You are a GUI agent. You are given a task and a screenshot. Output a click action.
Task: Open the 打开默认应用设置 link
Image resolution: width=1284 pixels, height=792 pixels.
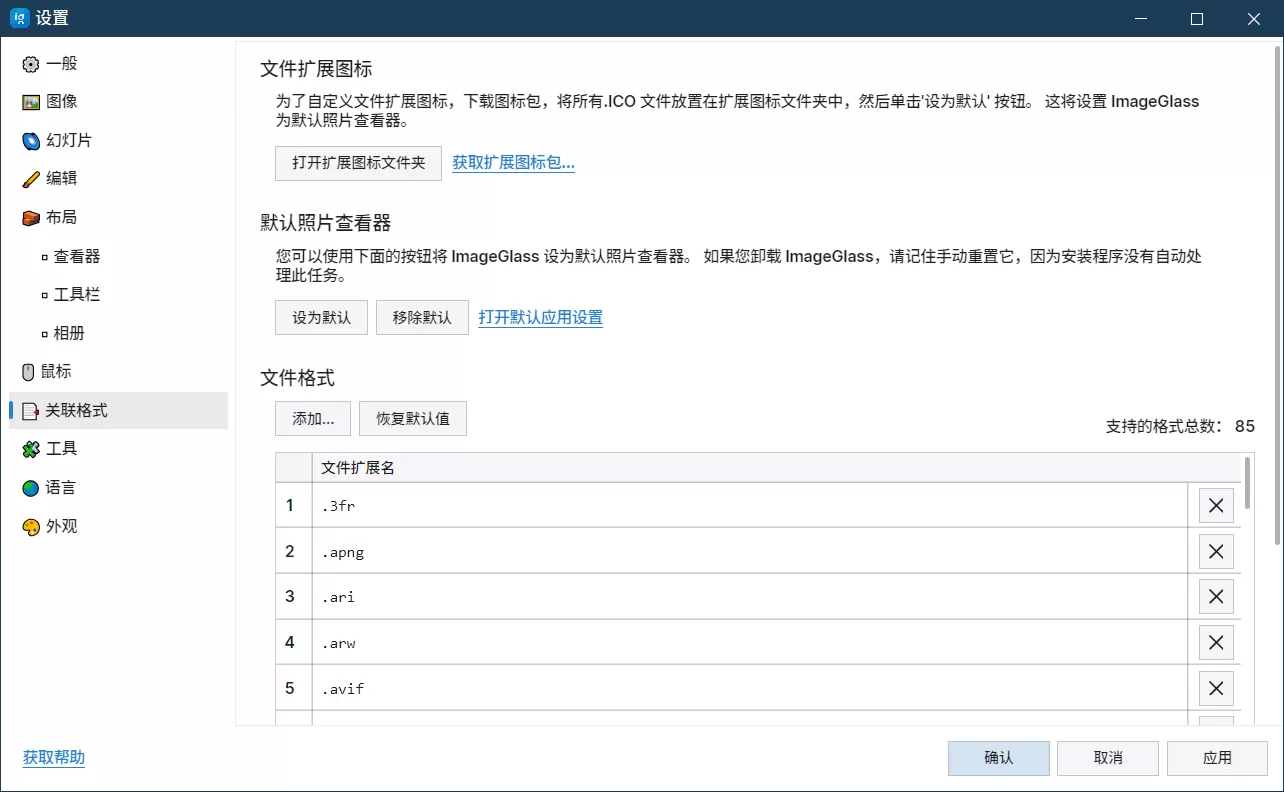(x=540, y=317)
